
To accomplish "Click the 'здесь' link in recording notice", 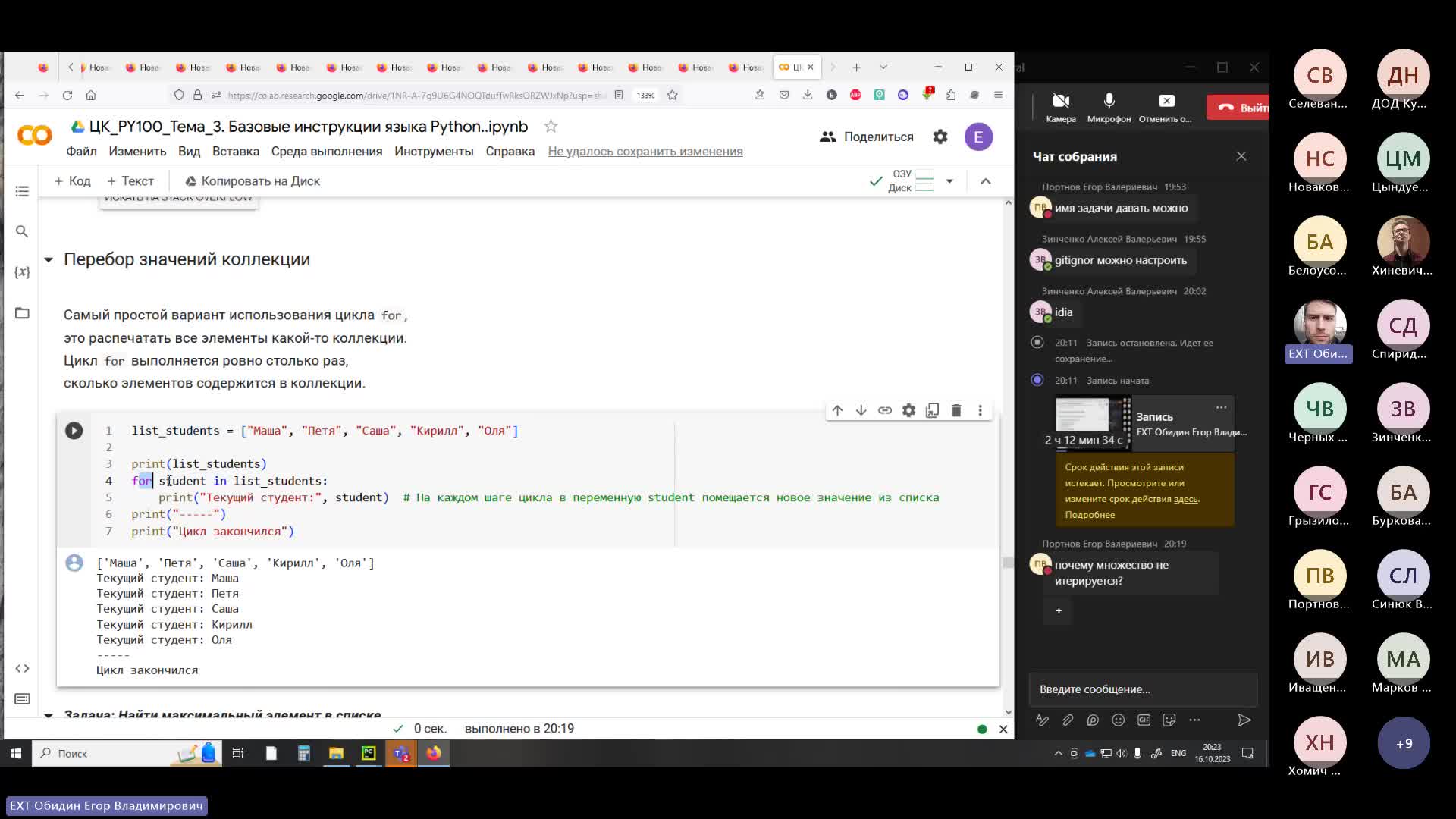I will point(1186,499).
